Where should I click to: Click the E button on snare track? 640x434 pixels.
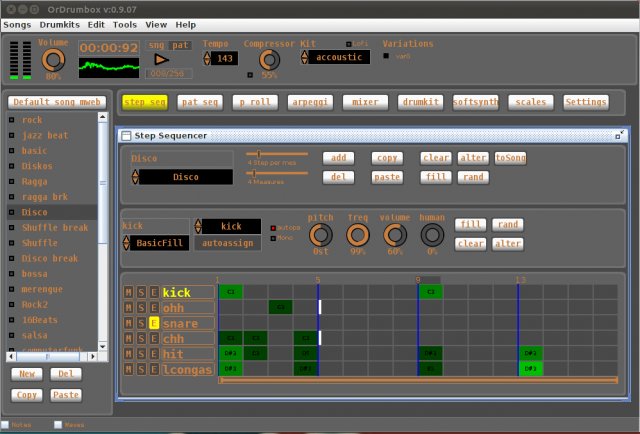click(x=154, y=323)
